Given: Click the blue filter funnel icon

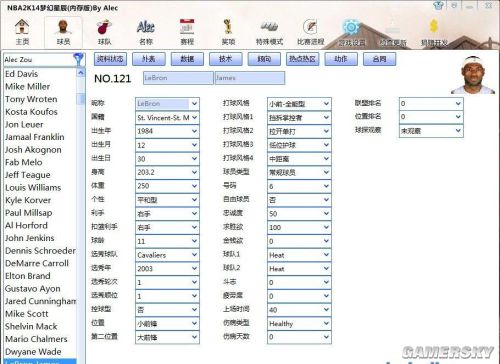Looking at the screenshot, I should 79,59.
